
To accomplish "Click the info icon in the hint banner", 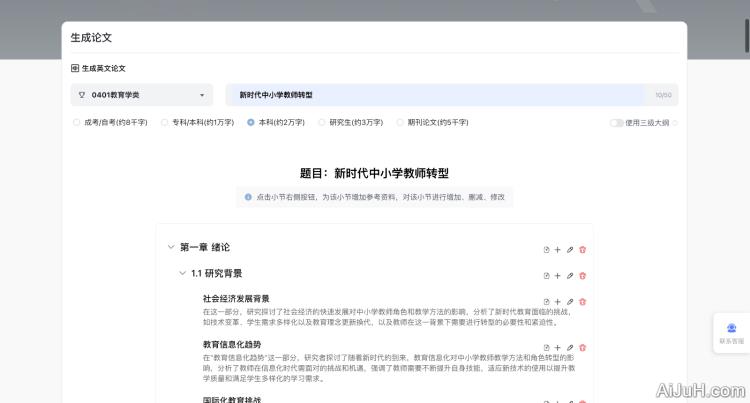I will 248,197.
